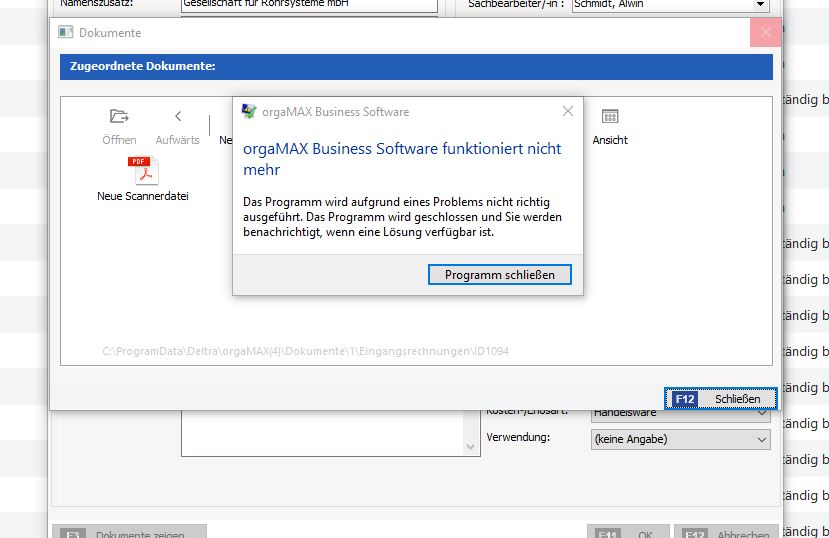This screenshot has width=829, height=538.
Task: Click the Abbrechen button
Action: [726, 532]
